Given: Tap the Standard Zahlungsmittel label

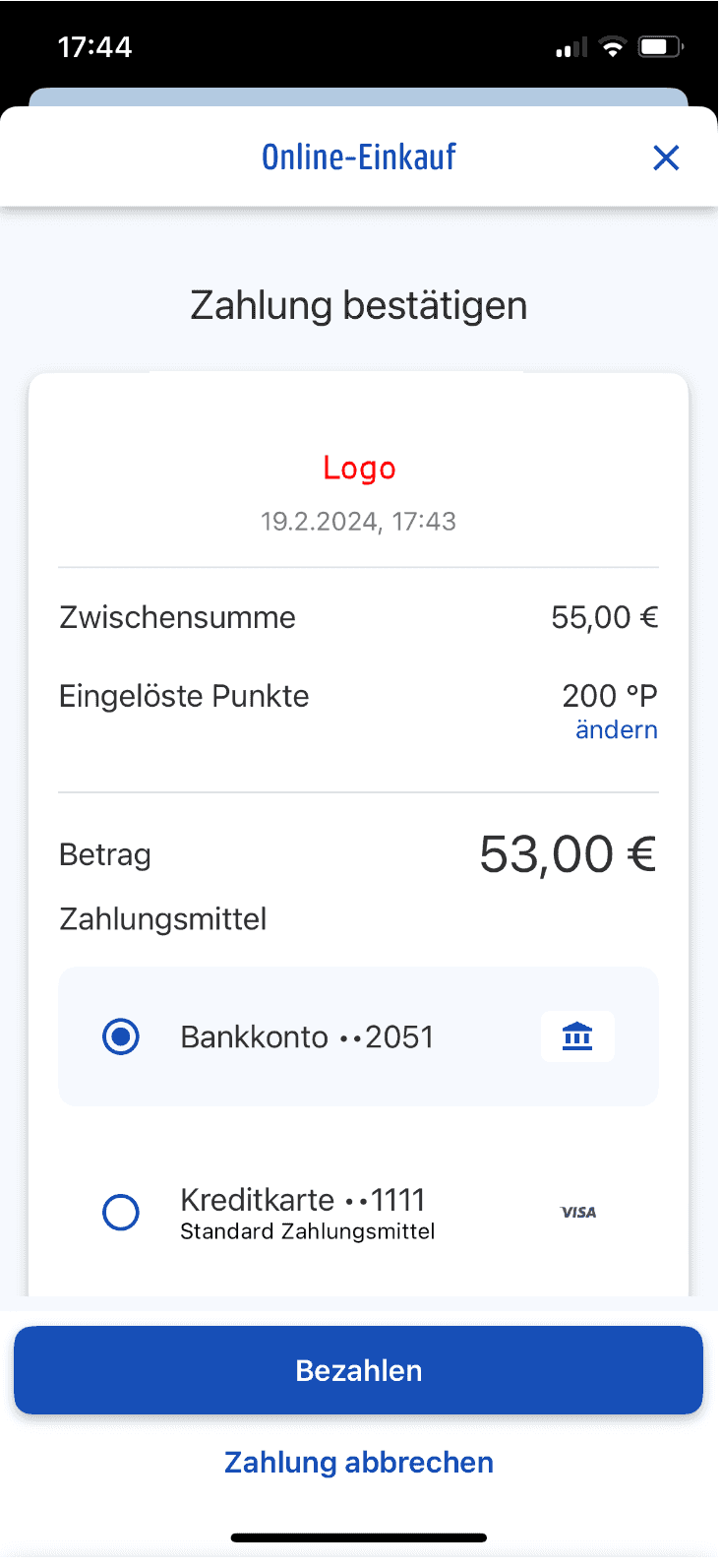Looking at the screenshot, I should (x=307, y=1232).
